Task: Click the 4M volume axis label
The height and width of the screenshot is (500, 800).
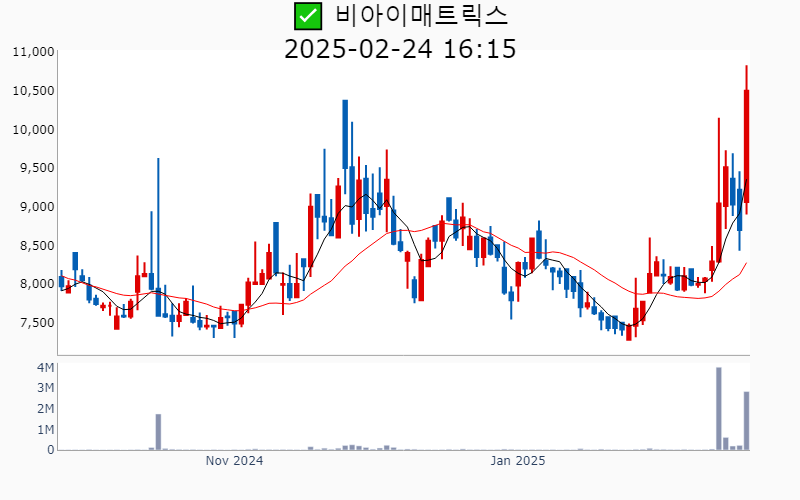Action: (45, 367)
